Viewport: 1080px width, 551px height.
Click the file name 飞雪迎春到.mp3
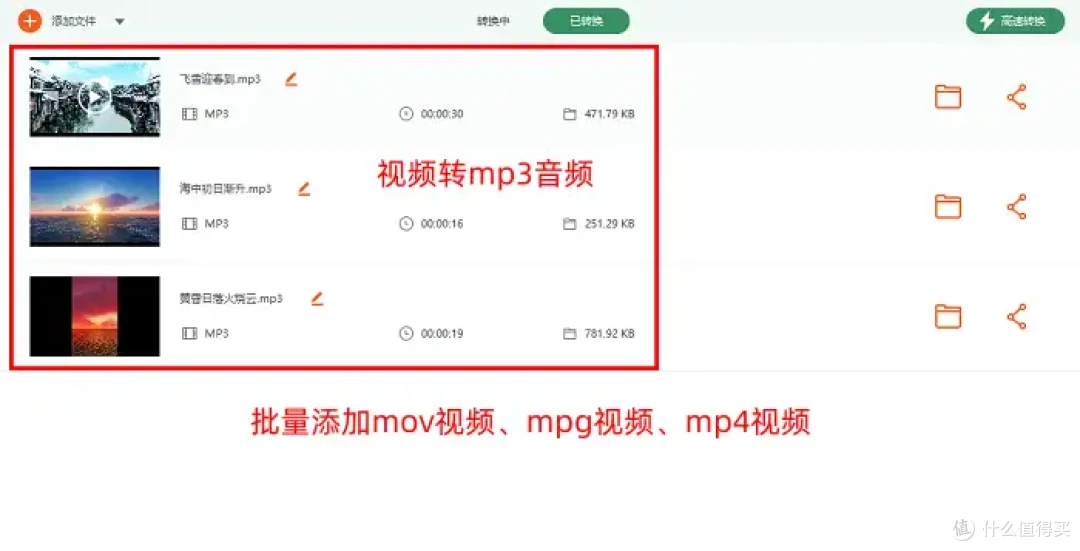(x=220, y=79)
